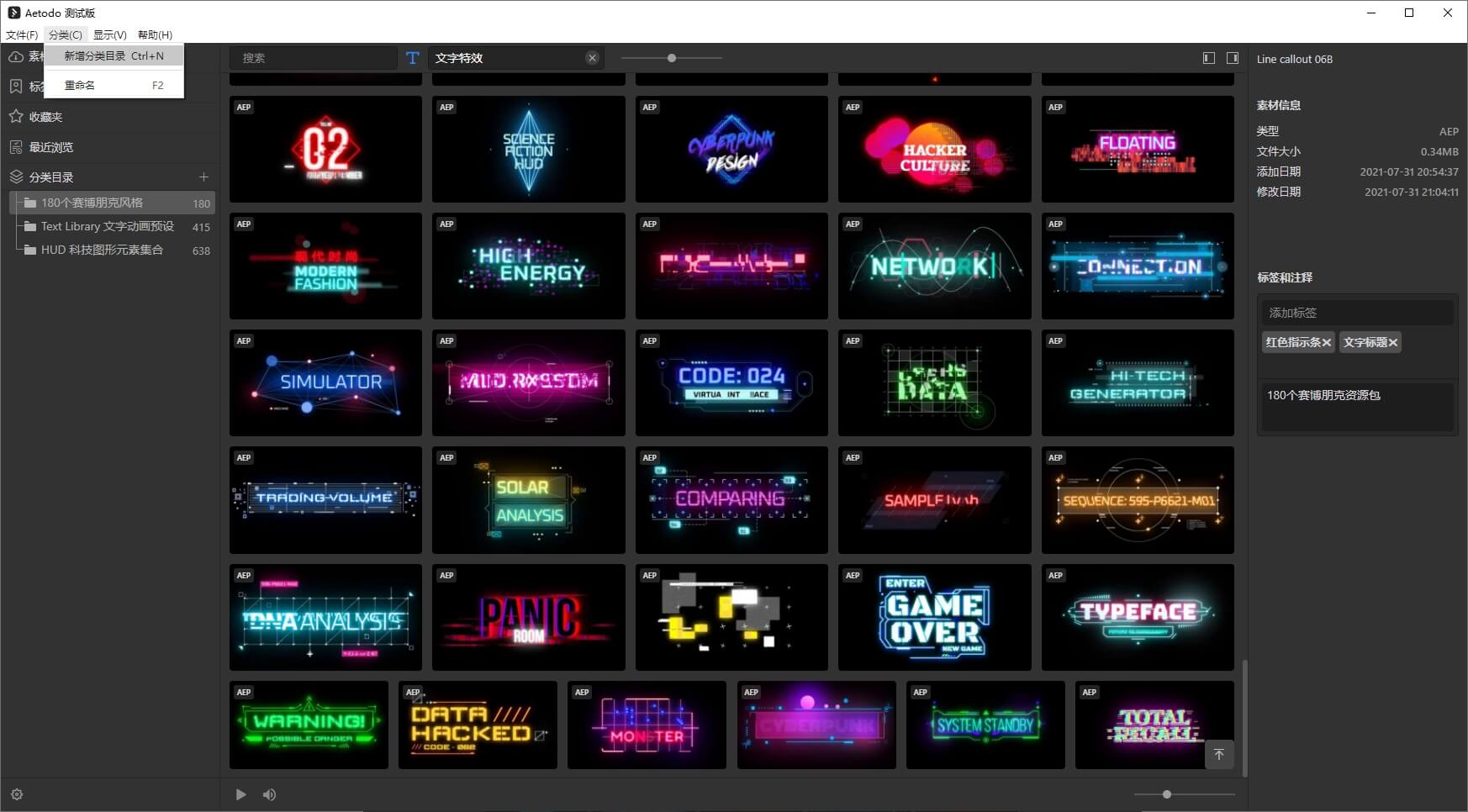Select HI-TECH GENERATOR thumbnail

coord(1138,382)
